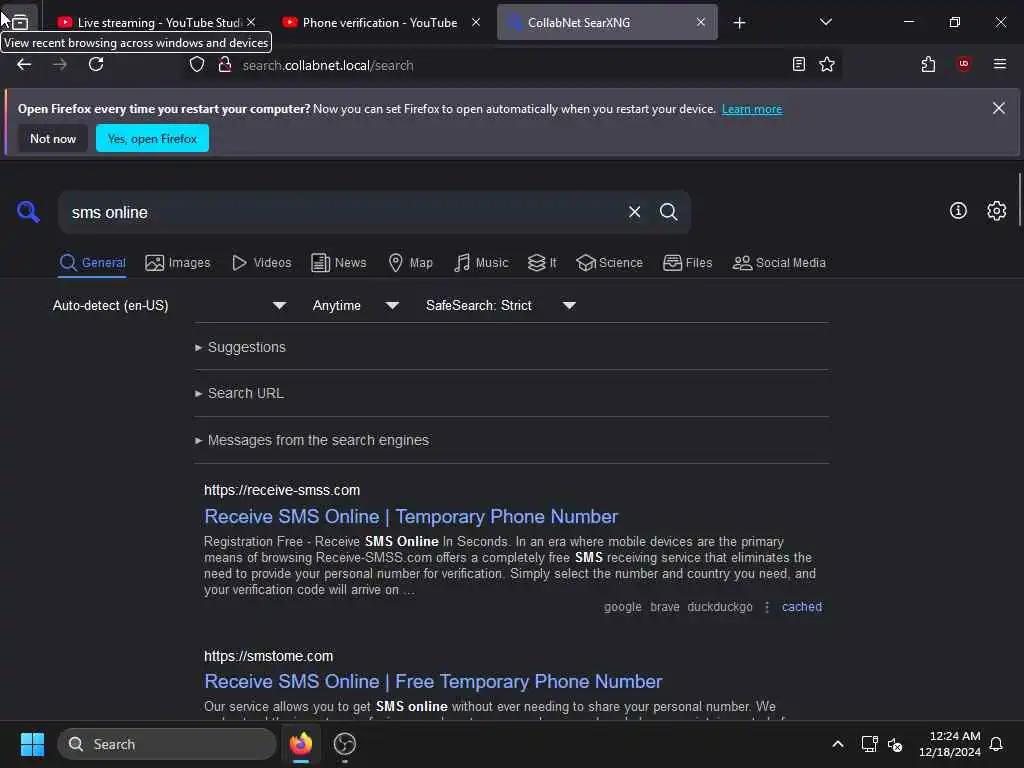1024x768 pixels.
Task: Click the https://smstome.com URL text
Action: coord(268,656)
